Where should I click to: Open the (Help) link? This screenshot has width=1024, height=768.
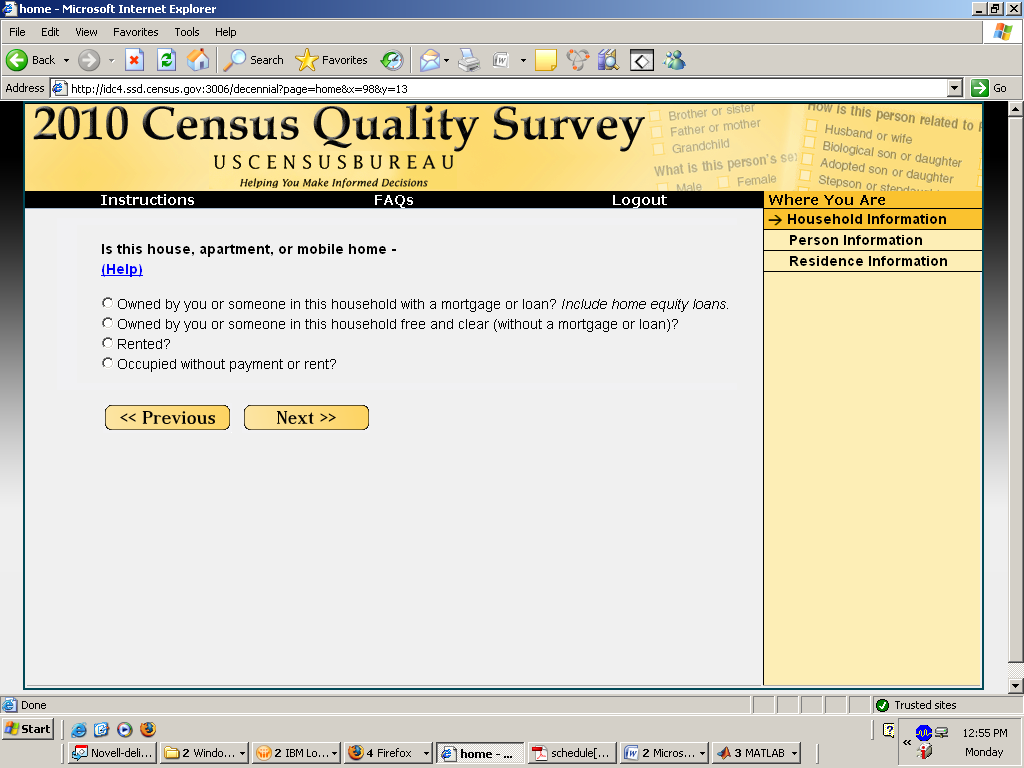point(122,269)
